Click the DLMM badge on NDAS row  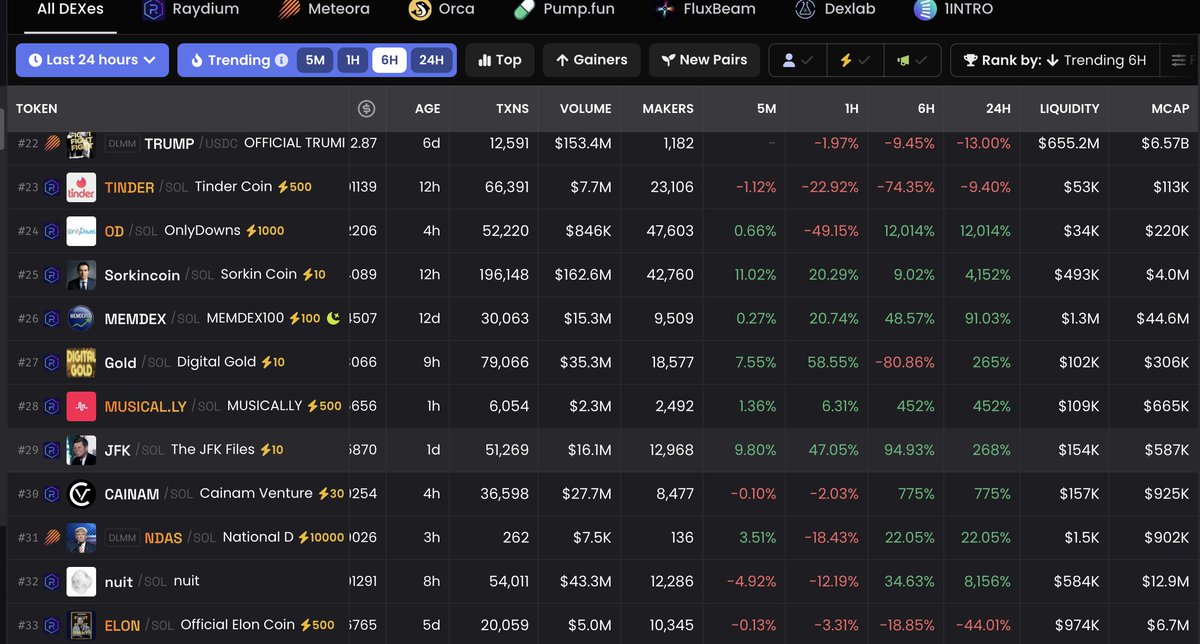pos(122,537)
